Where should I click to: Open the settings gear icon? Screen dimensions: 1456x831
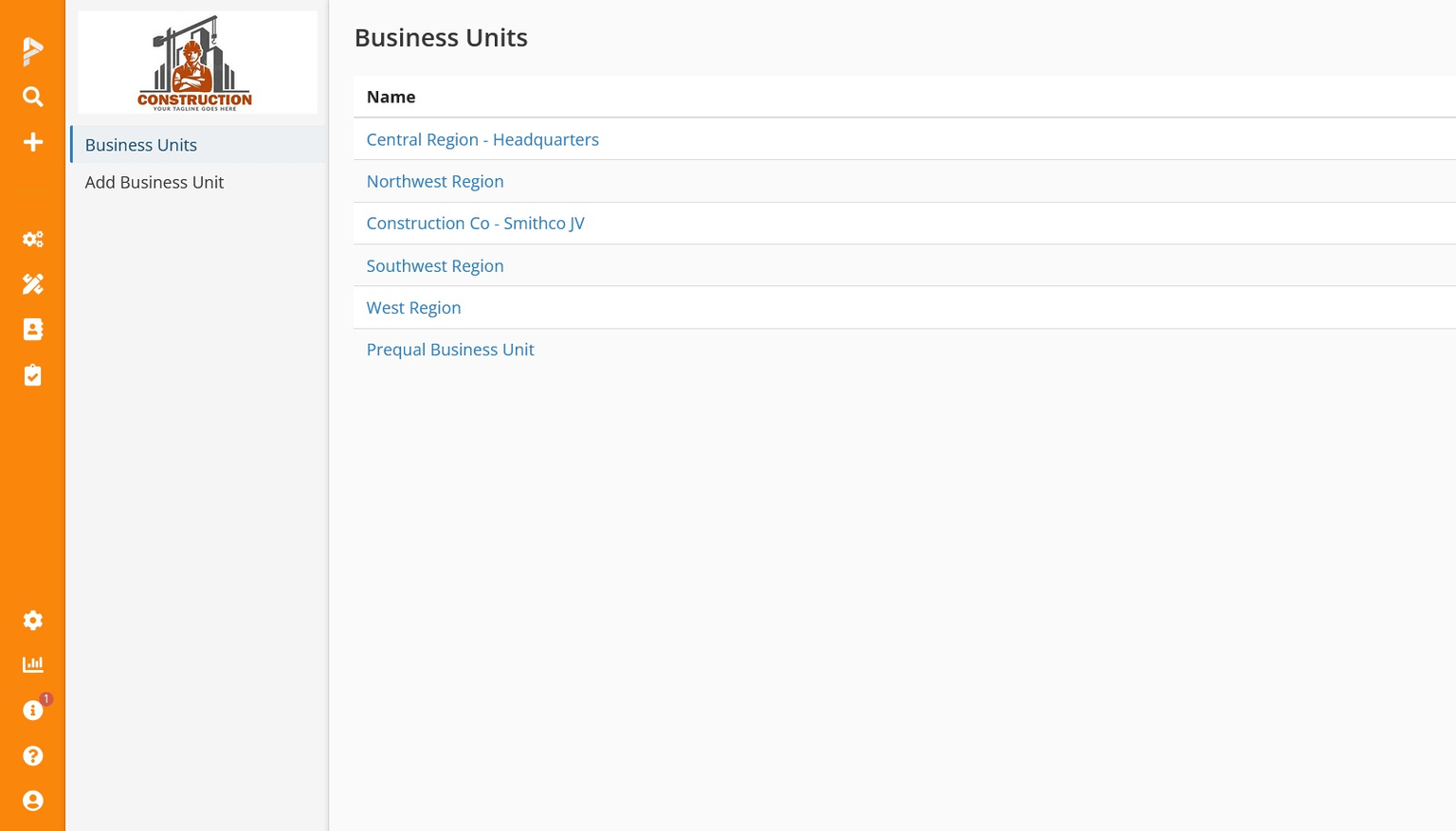[x=33, y=621]
